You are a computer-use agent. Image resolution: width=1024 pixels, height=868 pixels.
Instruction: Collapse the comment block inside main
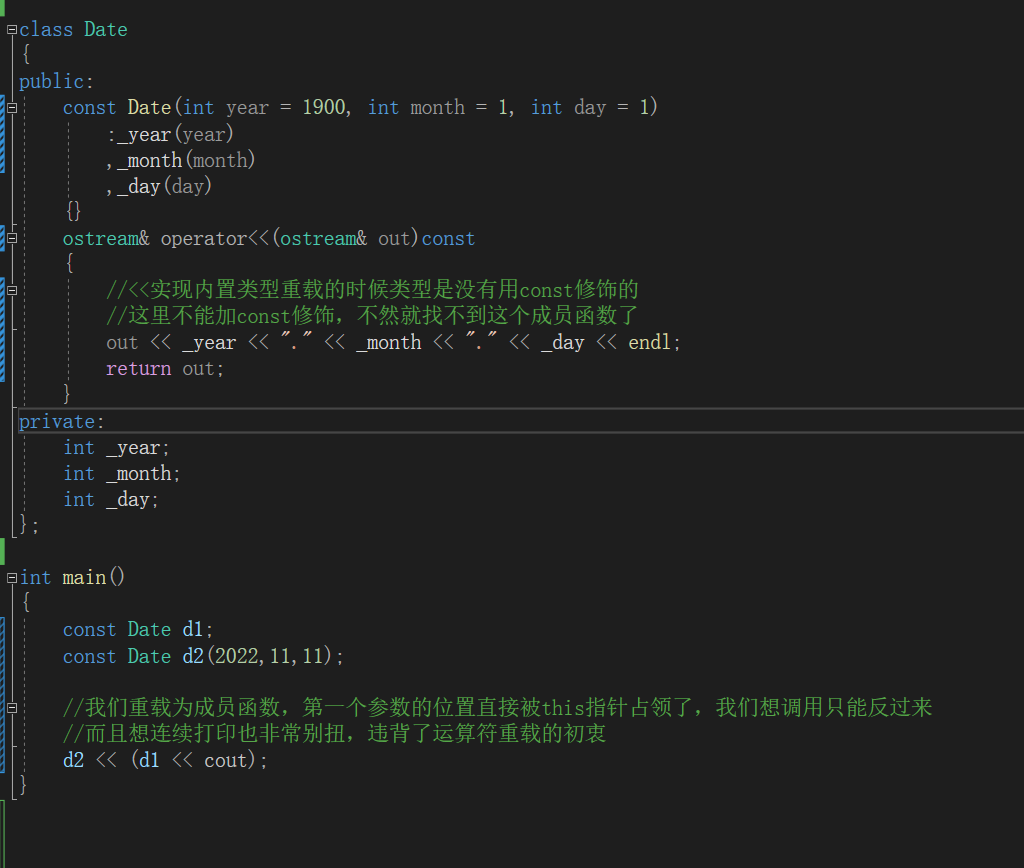point(12,707)
